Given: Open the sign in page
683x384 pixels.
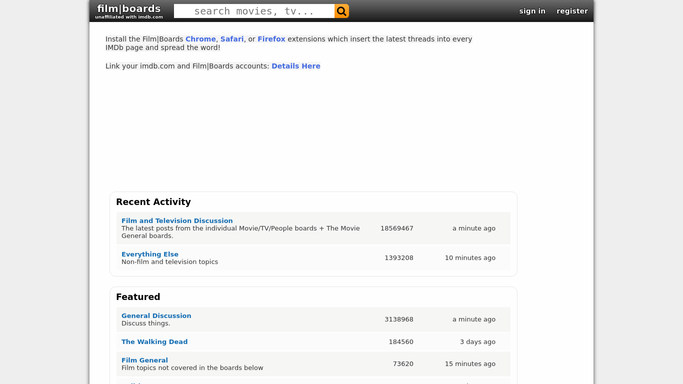Looking at the screenshot, I should 532,11.
